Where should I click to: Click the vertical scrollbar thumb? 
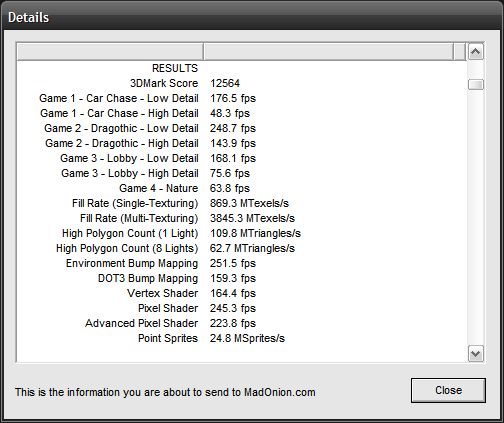475,84
